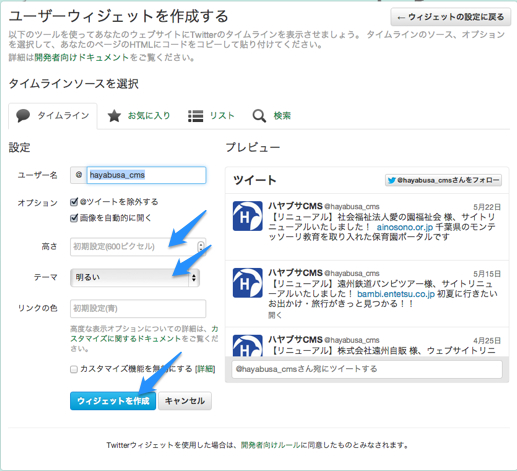Image resolution: width=517 pixels, height=471 pixels.
Task: Click ハヤブサCMS name on 5月15日 tweet
Action: (x=295, y=273)
